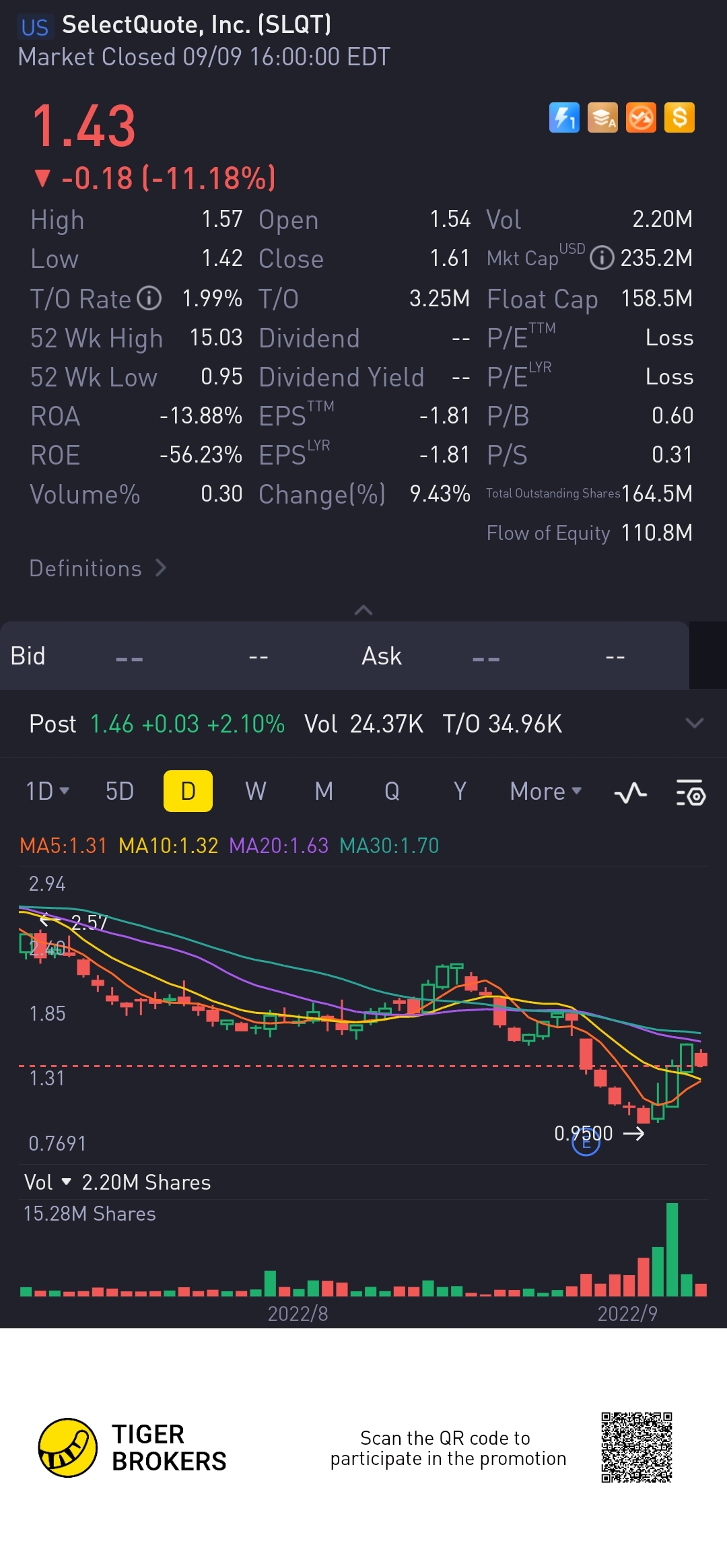The image size is (727, 1568).
Task: Tap the MA5:1.31 indicator label
Action: pos(63,846)
